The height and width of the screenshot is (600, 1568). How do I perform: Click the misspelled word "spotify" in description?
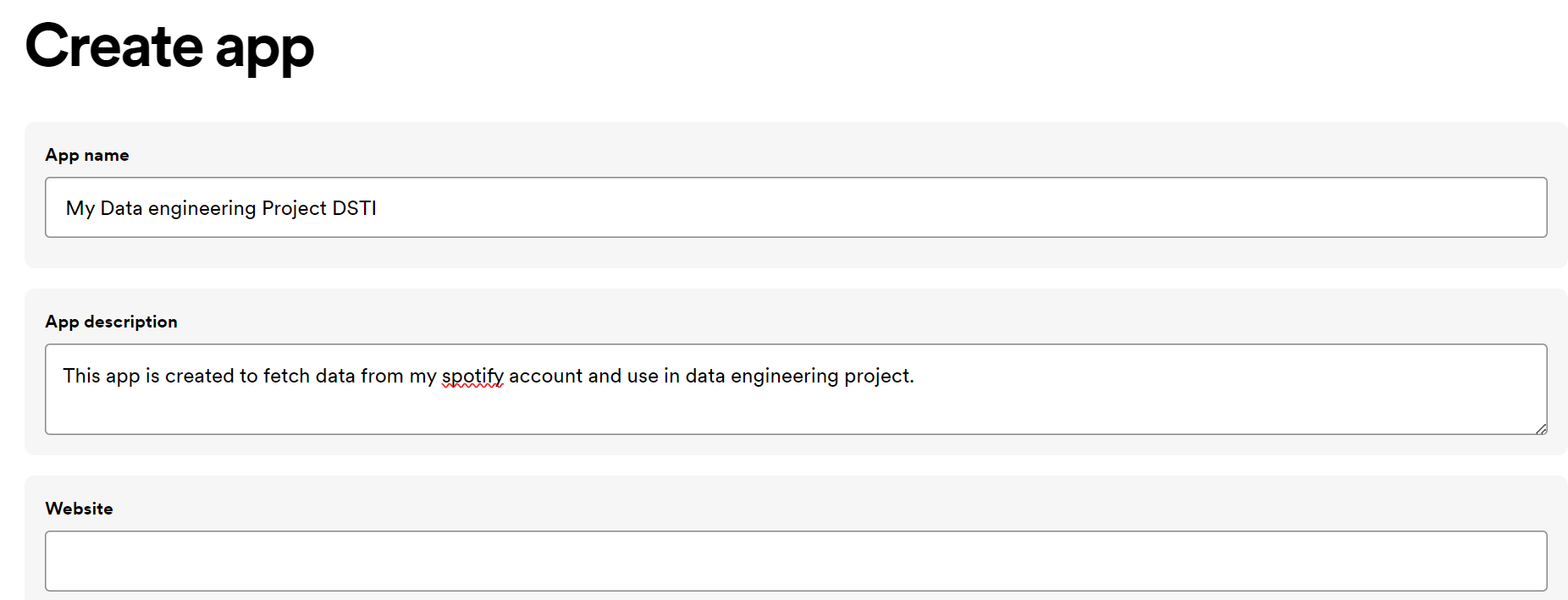[x=472, y=376]
